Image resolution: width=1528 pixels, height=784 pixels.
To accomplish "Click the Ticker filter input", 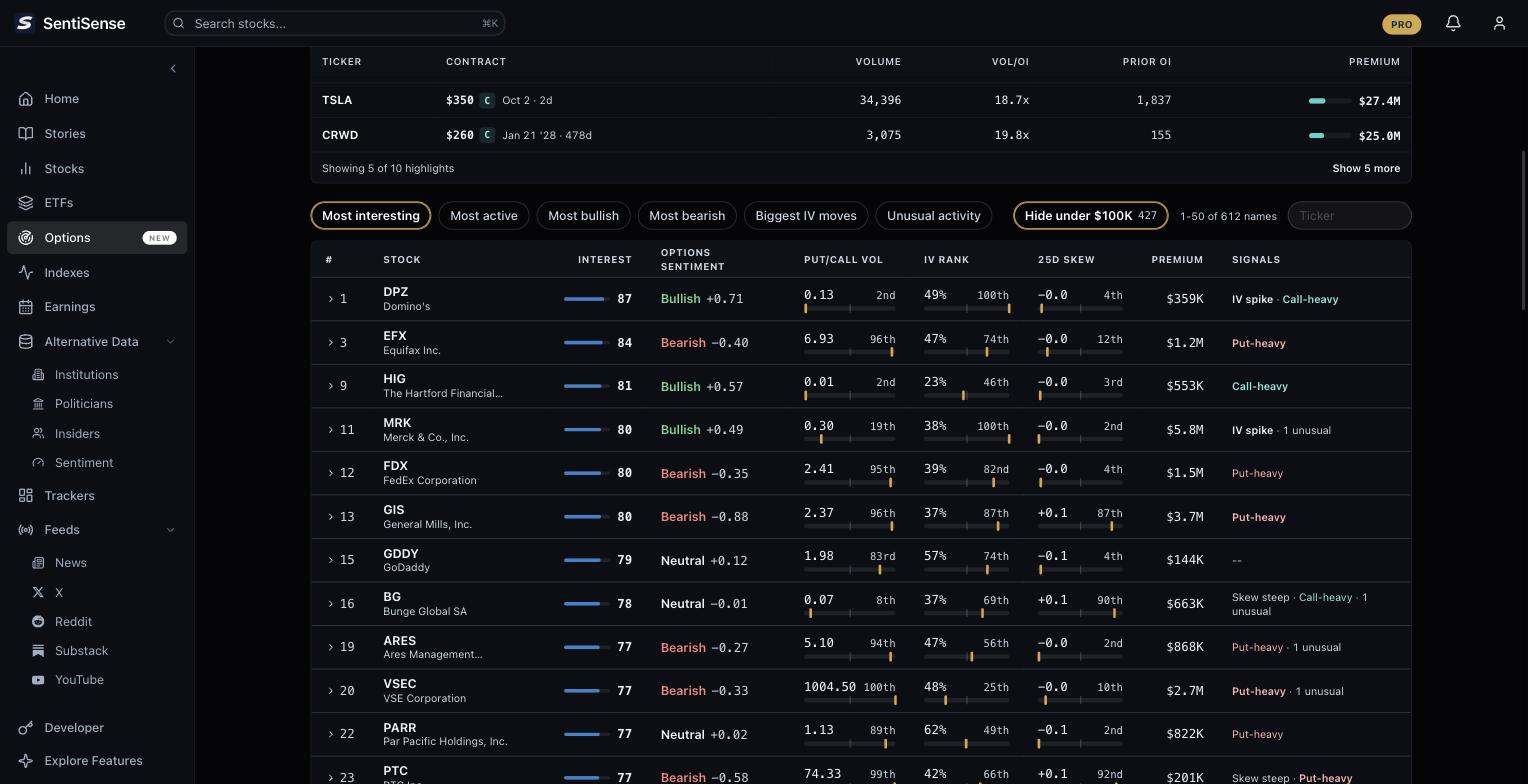I will tap(1349, 216).
